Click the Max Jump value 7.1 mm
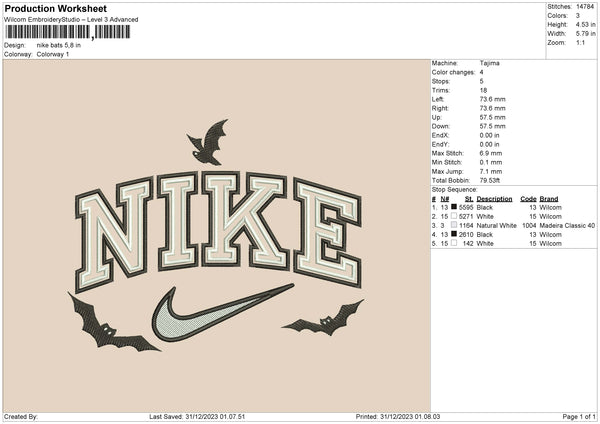Viewport: 600px width, 424px height. pos(491,171)
